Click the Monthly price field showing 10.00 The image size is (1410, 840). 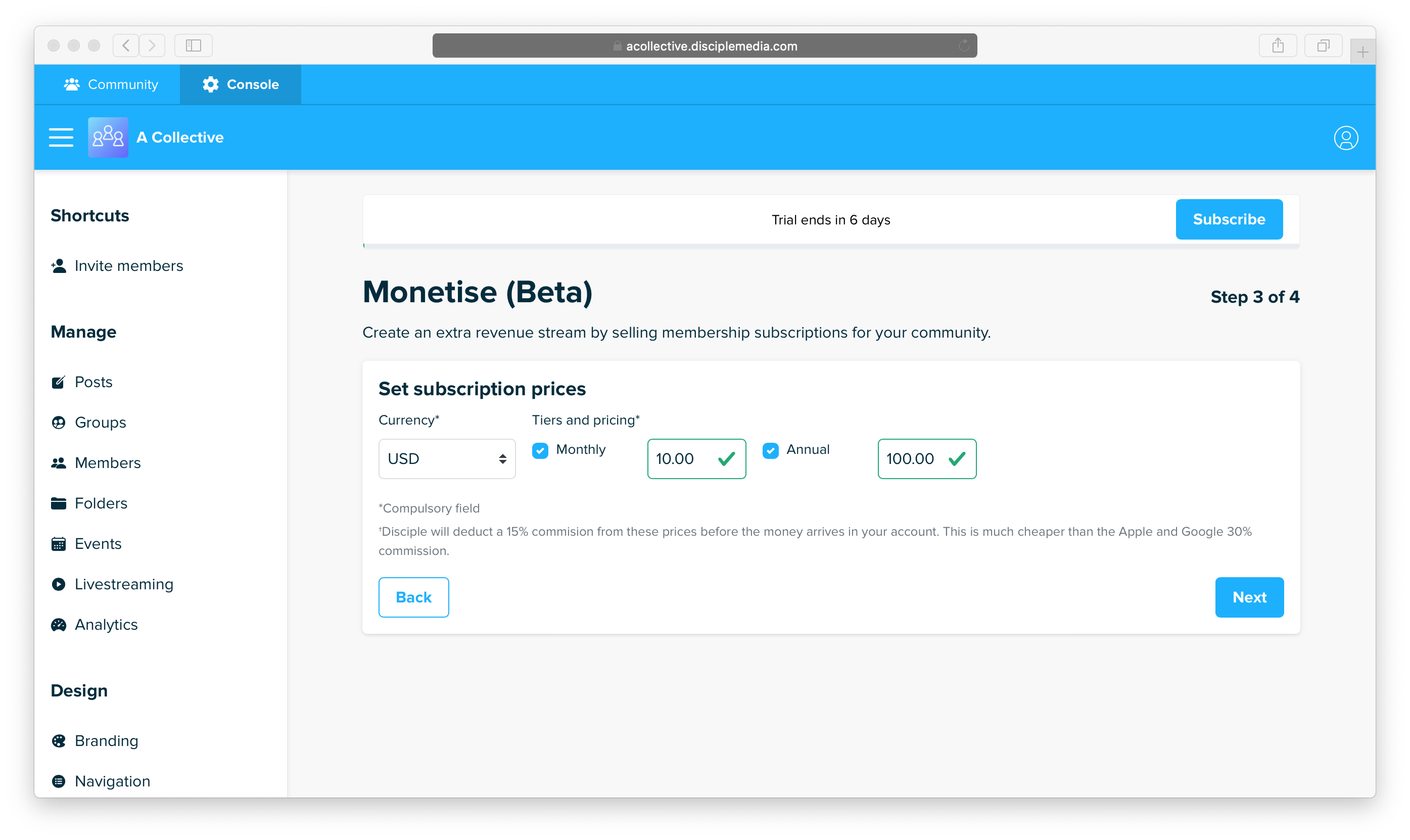[696, 458]
